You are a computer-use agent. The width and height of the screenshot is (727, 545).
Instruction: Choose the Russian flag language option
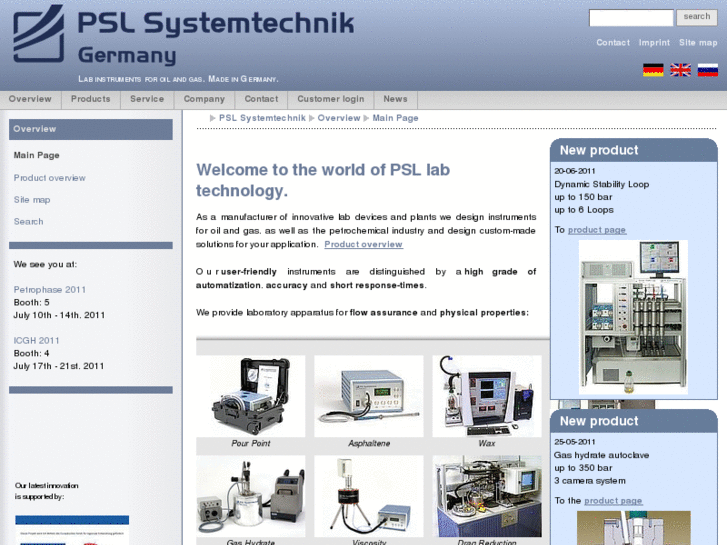[x=708, y=70]
